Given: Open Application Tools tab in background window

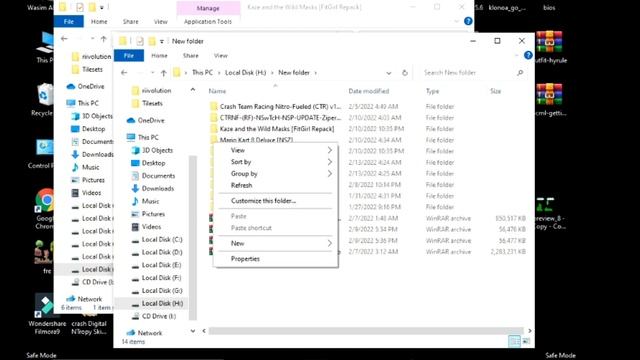Looking at the screenshot, I should pos(208,22).
